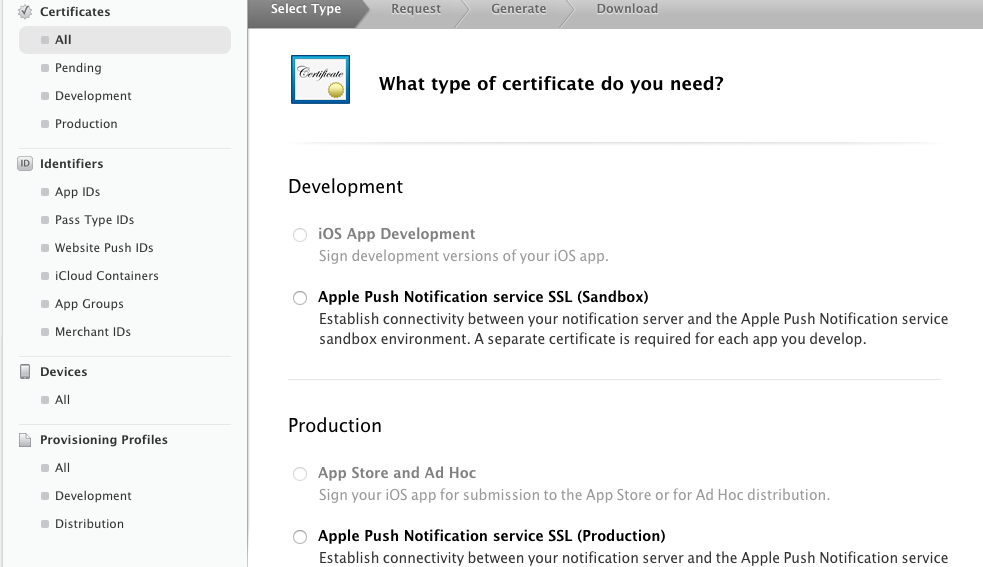This screenshot has width=983, height=567.
Task: Go to the Download step
Action: click(627, 9)
